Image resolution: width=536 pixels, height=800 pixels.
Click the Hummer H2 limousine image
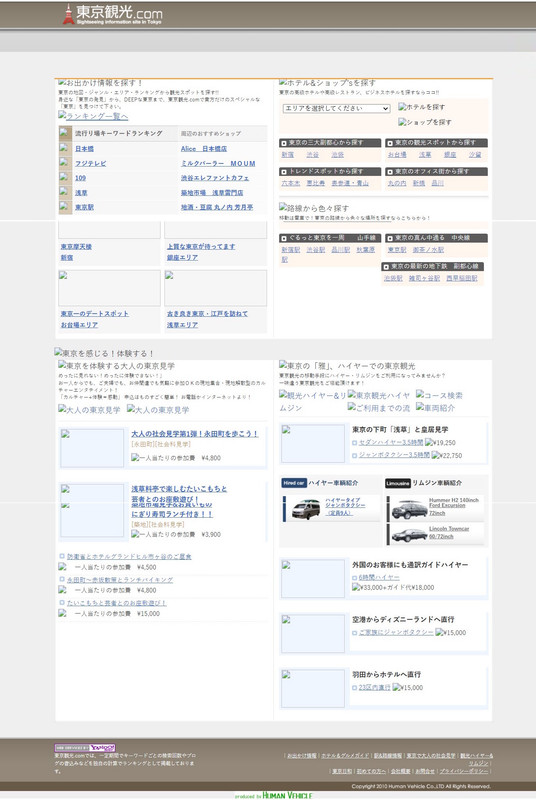[x=409, y=509]
